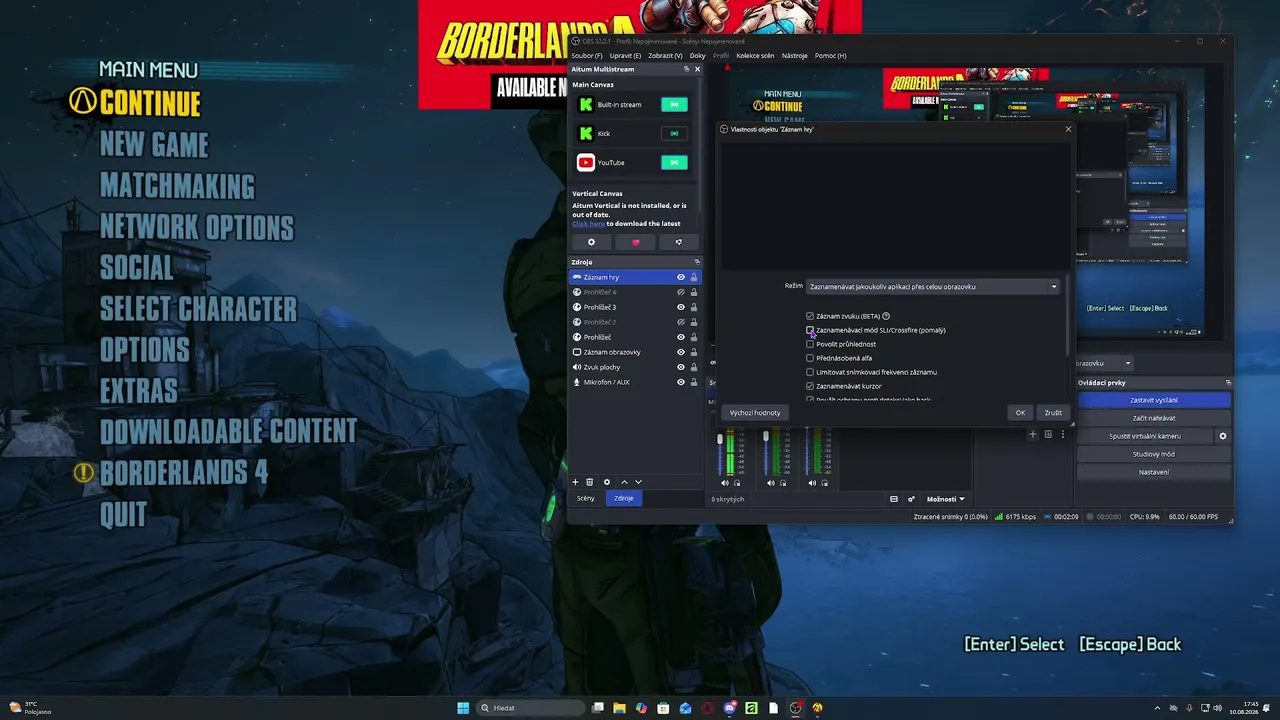Viewport: 1280px width, 720px height.
Task: Switch to the Scény tab
Action: 586,498
